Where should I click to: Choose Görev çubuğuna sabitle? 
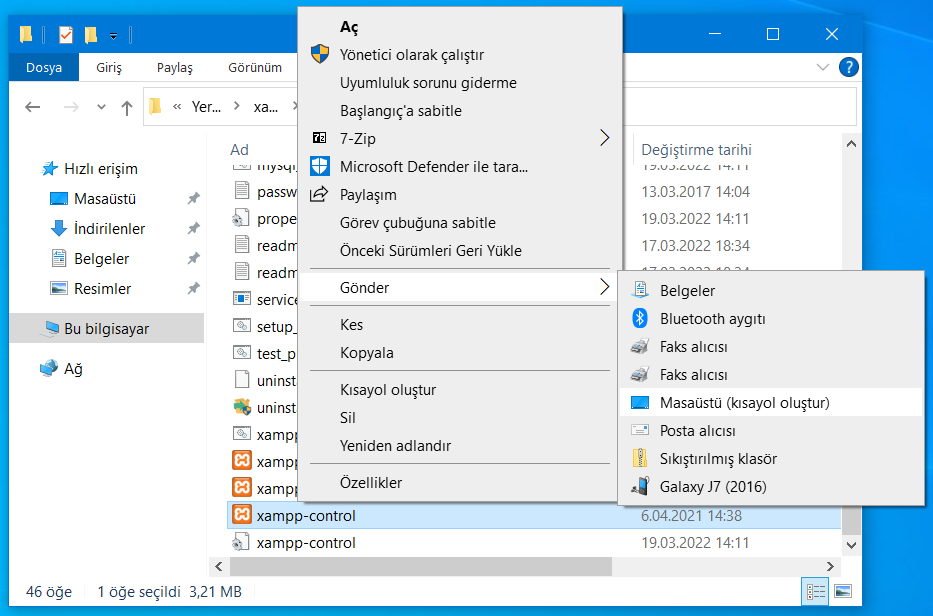460,223
